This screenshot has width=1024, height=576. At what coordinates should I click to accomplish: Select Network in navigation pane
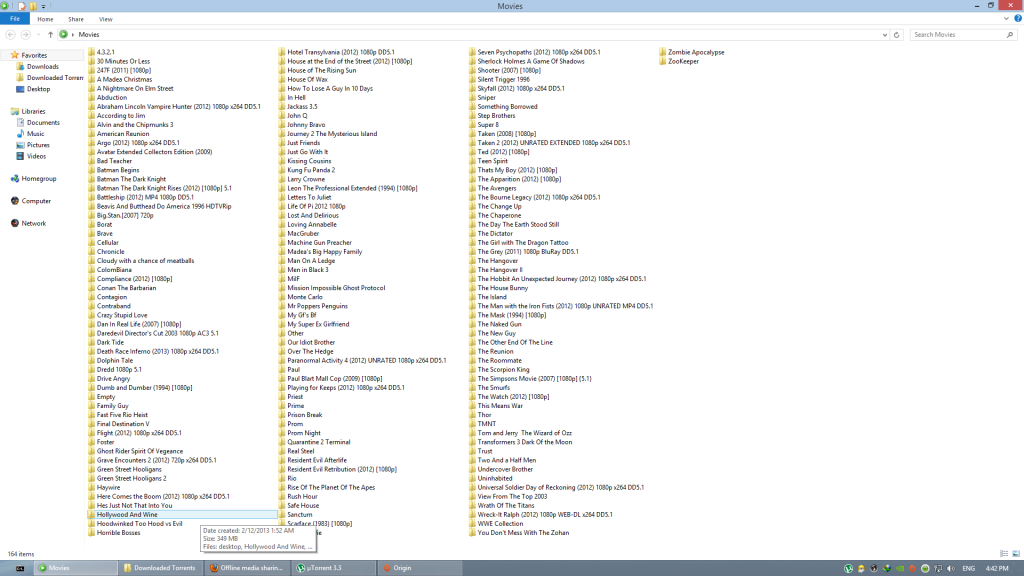[33, 223]
